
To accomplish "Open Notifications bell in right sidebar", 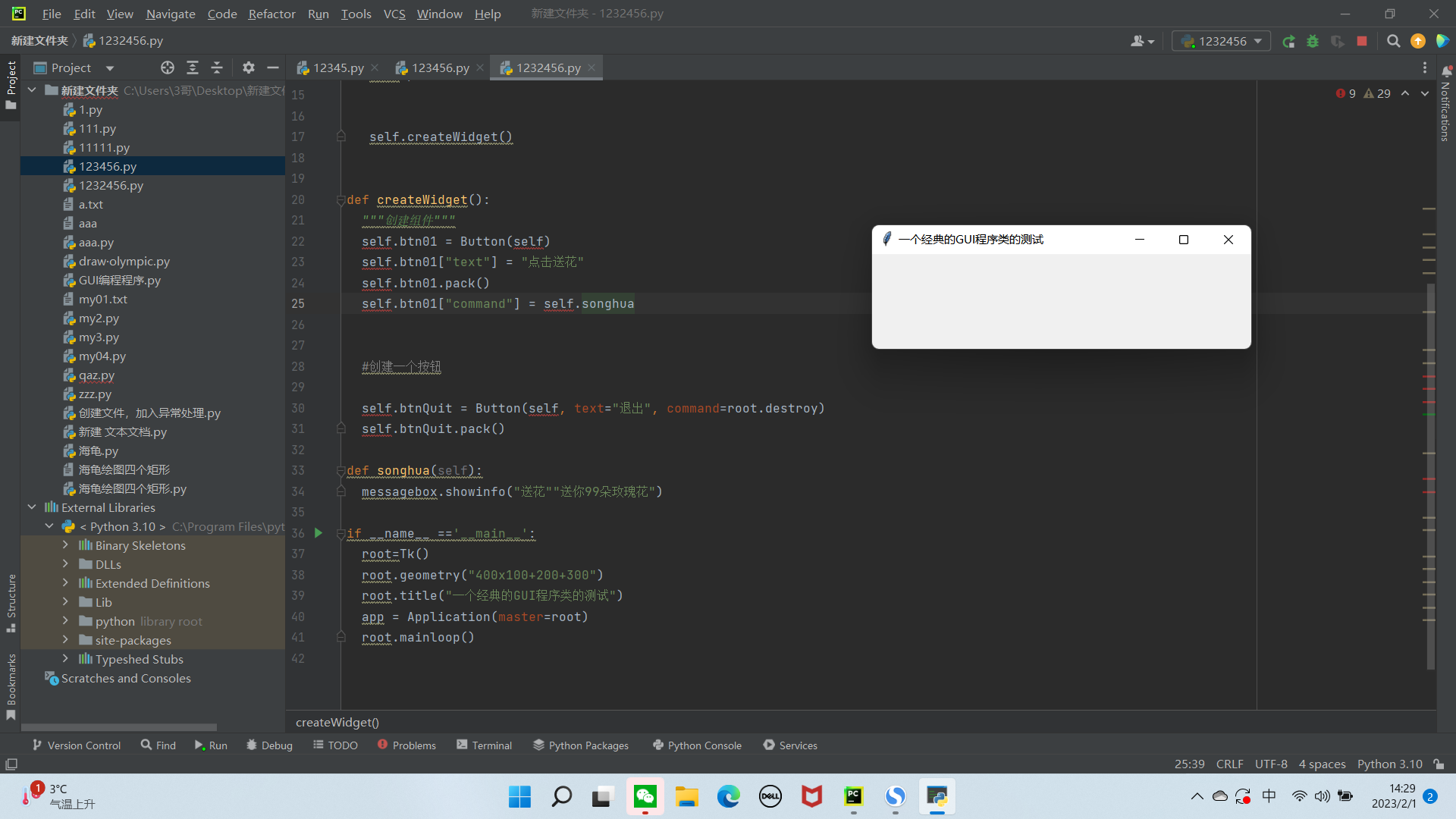I will pos(1446,72).
